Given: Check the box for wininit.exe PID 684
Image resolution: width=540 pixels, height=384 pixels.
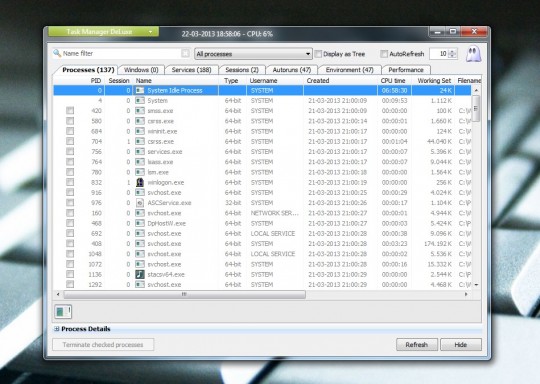Looking at the screenshot, I should click(x=70, y=131).
